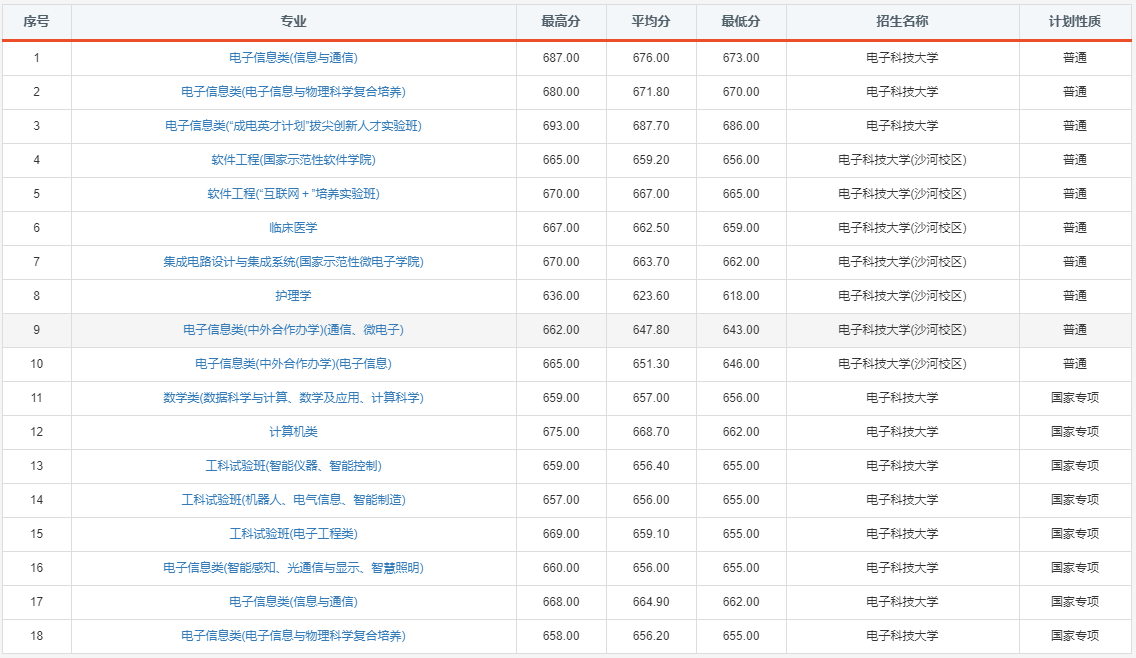The width and height of the screenshot is (1136, 658).
Task: Open the 计算机类 major link
Action: pyautogui.click(x=293, y=433)
